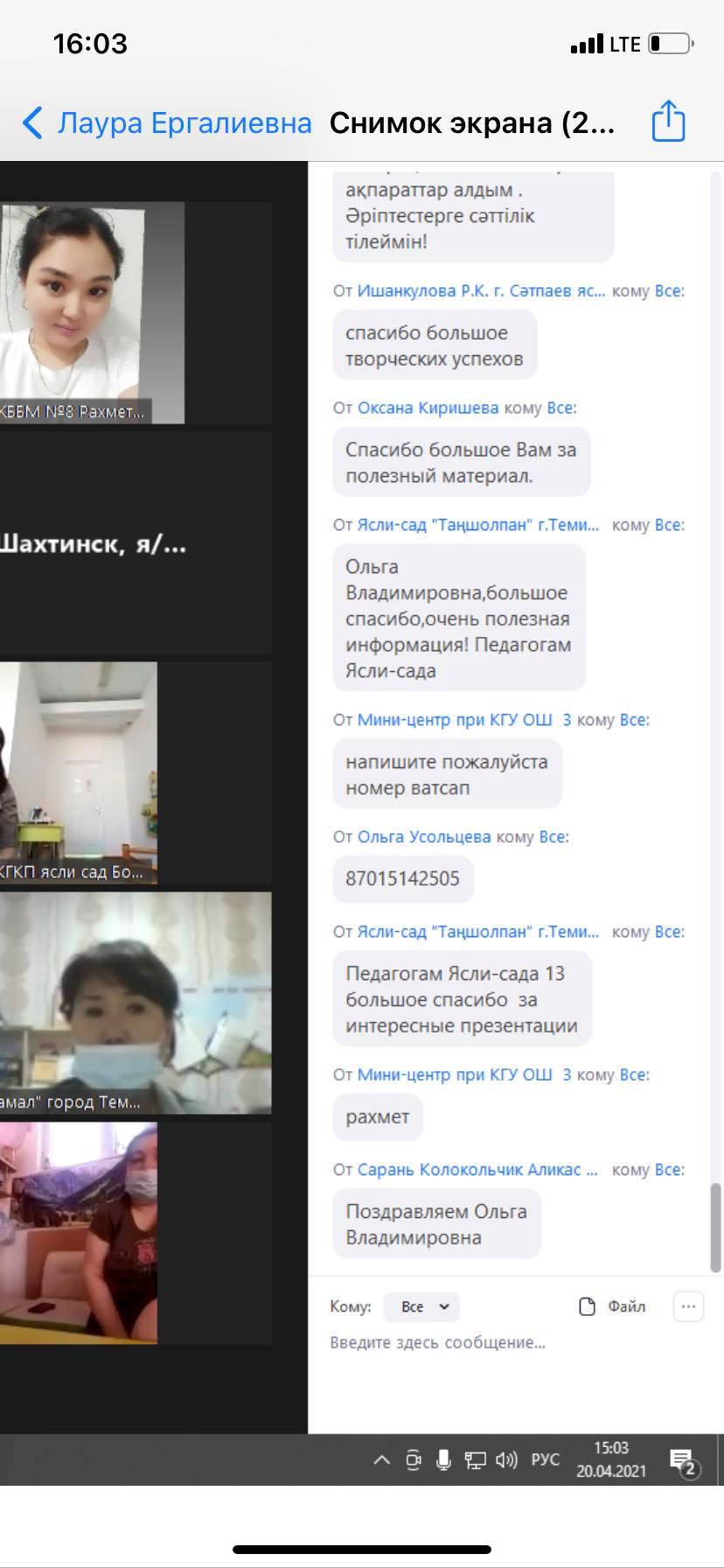Image resolution: width=724 pixels, height=1568 pixels.
Task: Open the taskbar clock and date
Action: (610, 1459)
